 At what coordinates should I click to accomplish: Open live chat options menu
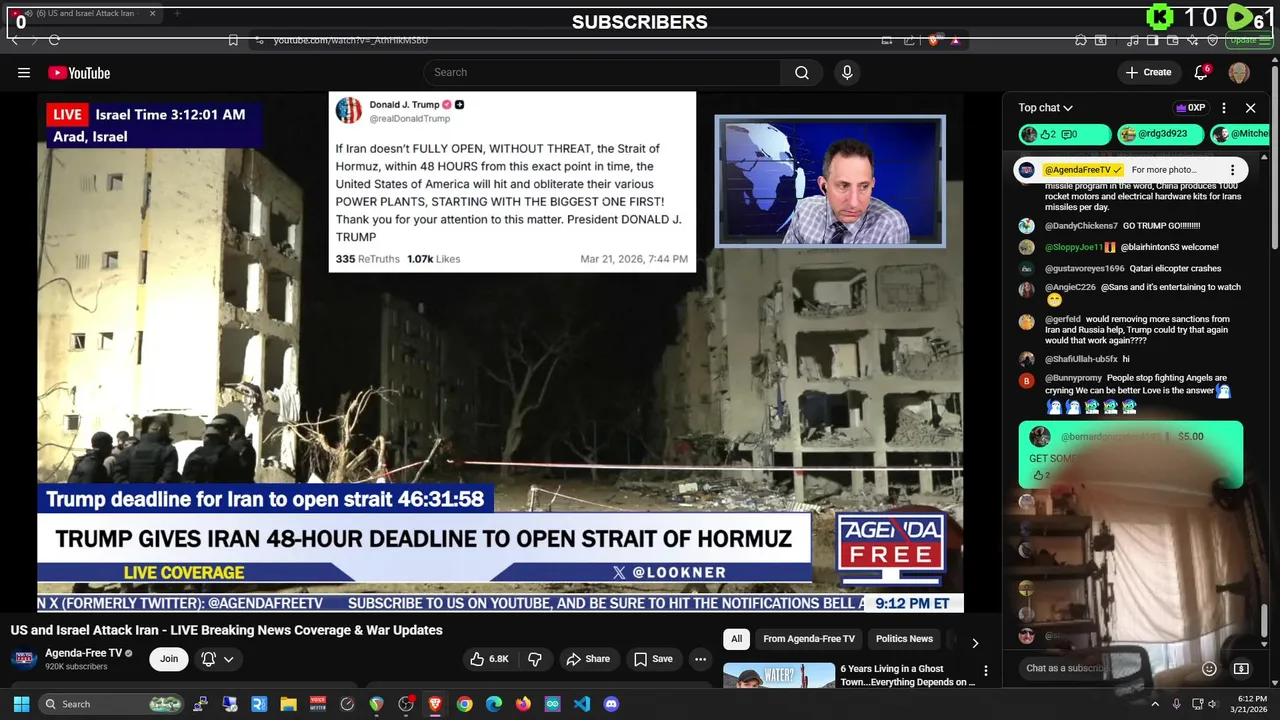(1224, 108)
